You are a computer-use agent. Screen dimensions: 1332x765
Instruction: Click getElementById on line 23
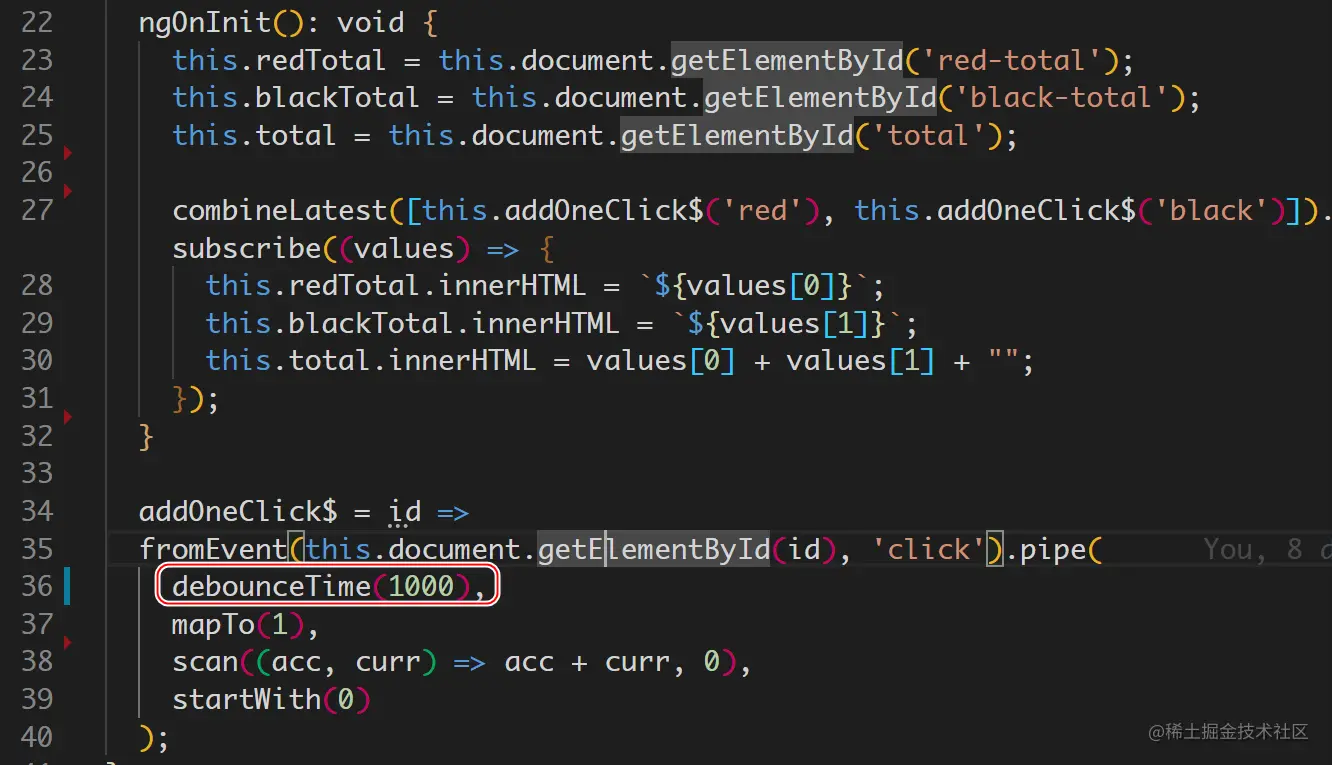point(787,60)
